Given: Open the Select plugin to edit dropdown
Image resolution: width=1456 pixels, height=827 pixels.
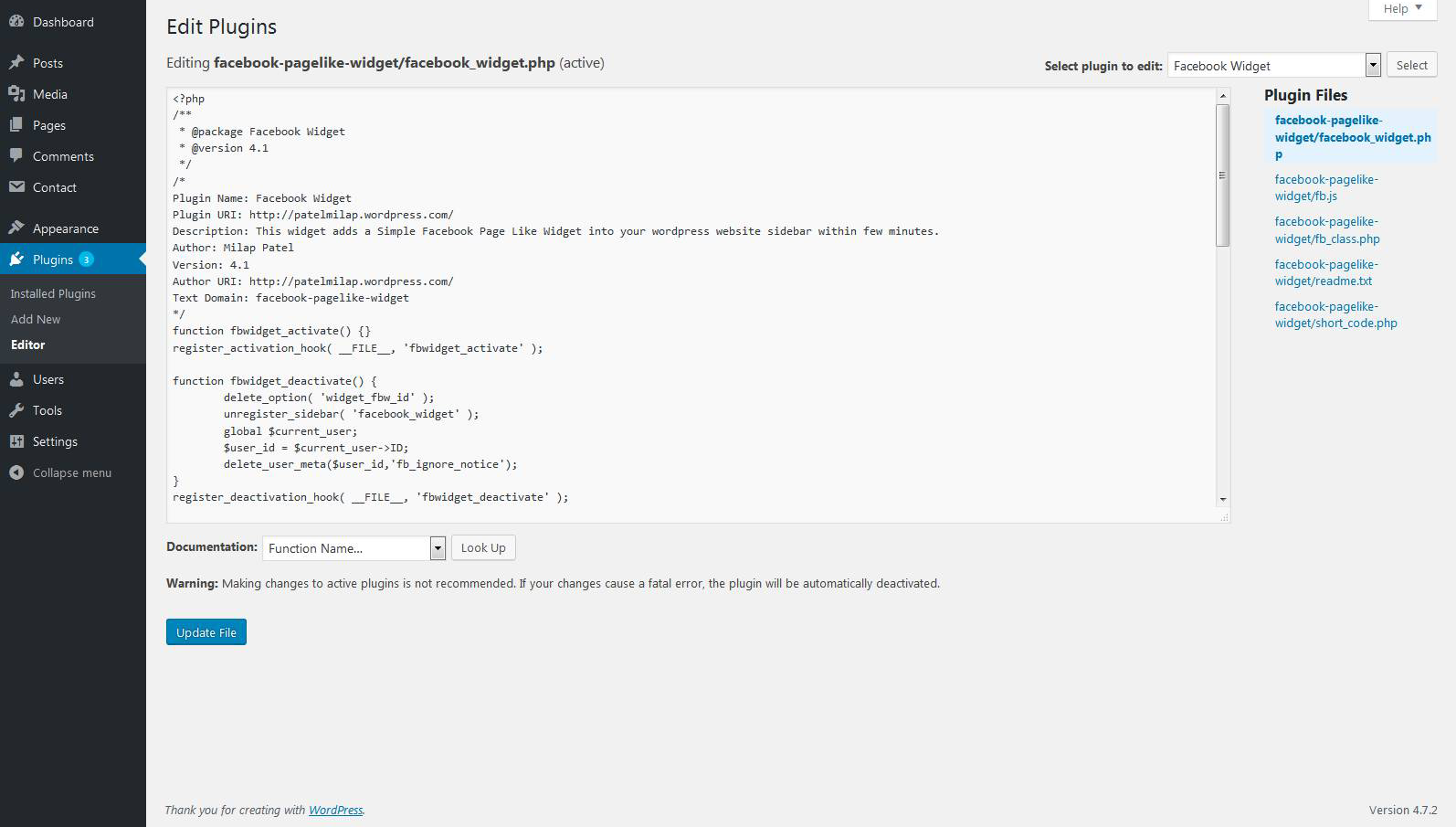Looking at the screenshot, I should 1274,66.
